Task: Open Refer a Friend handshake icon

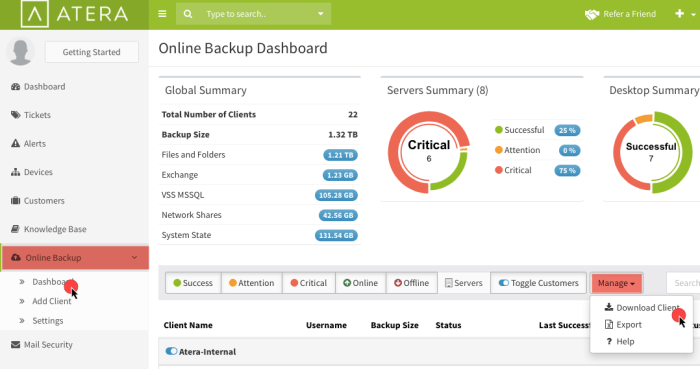Action: [x=592, y=14]
